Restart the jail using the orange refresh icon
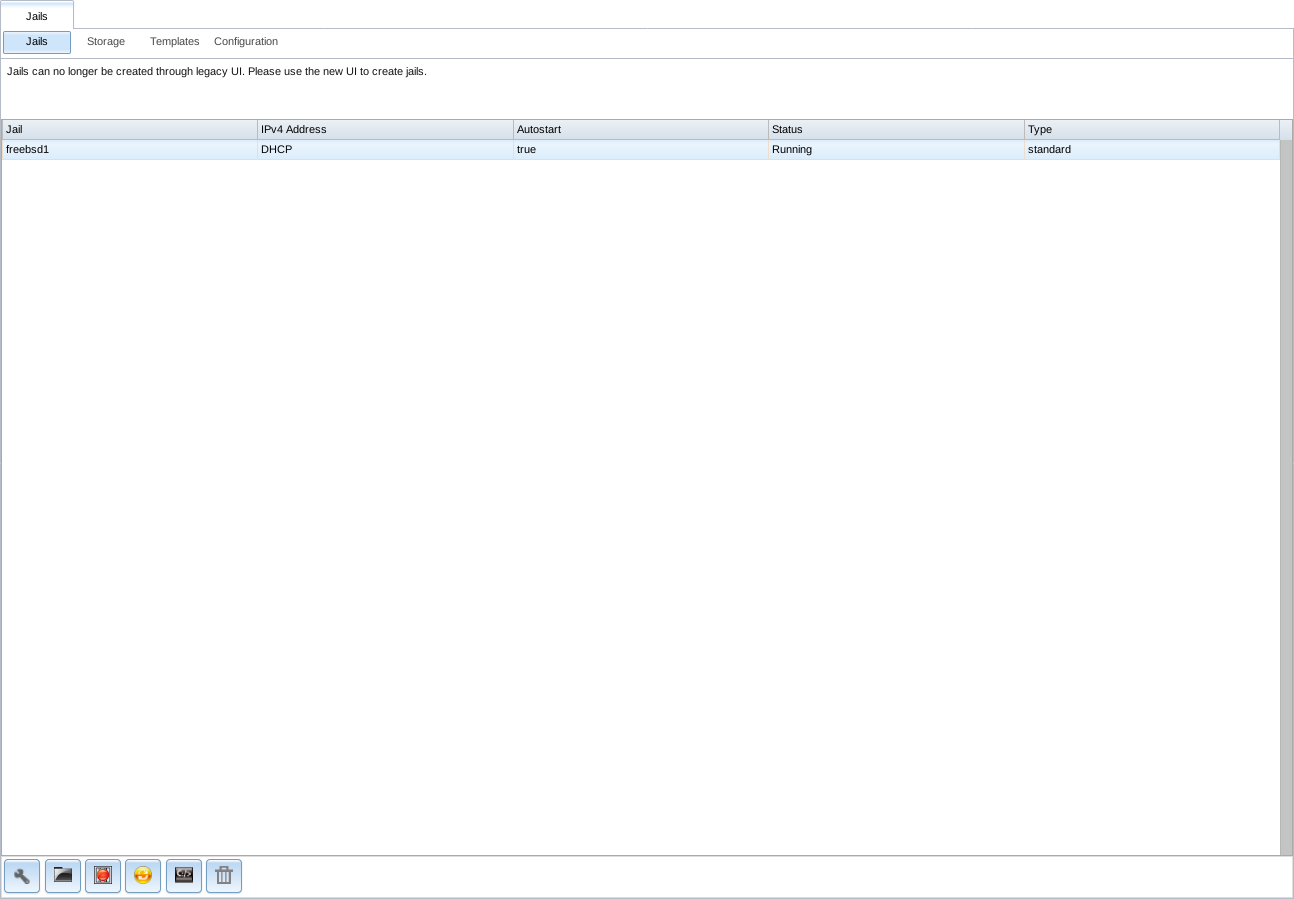The width and height of the screenshot is (1294, 899). tap(143, 876)
